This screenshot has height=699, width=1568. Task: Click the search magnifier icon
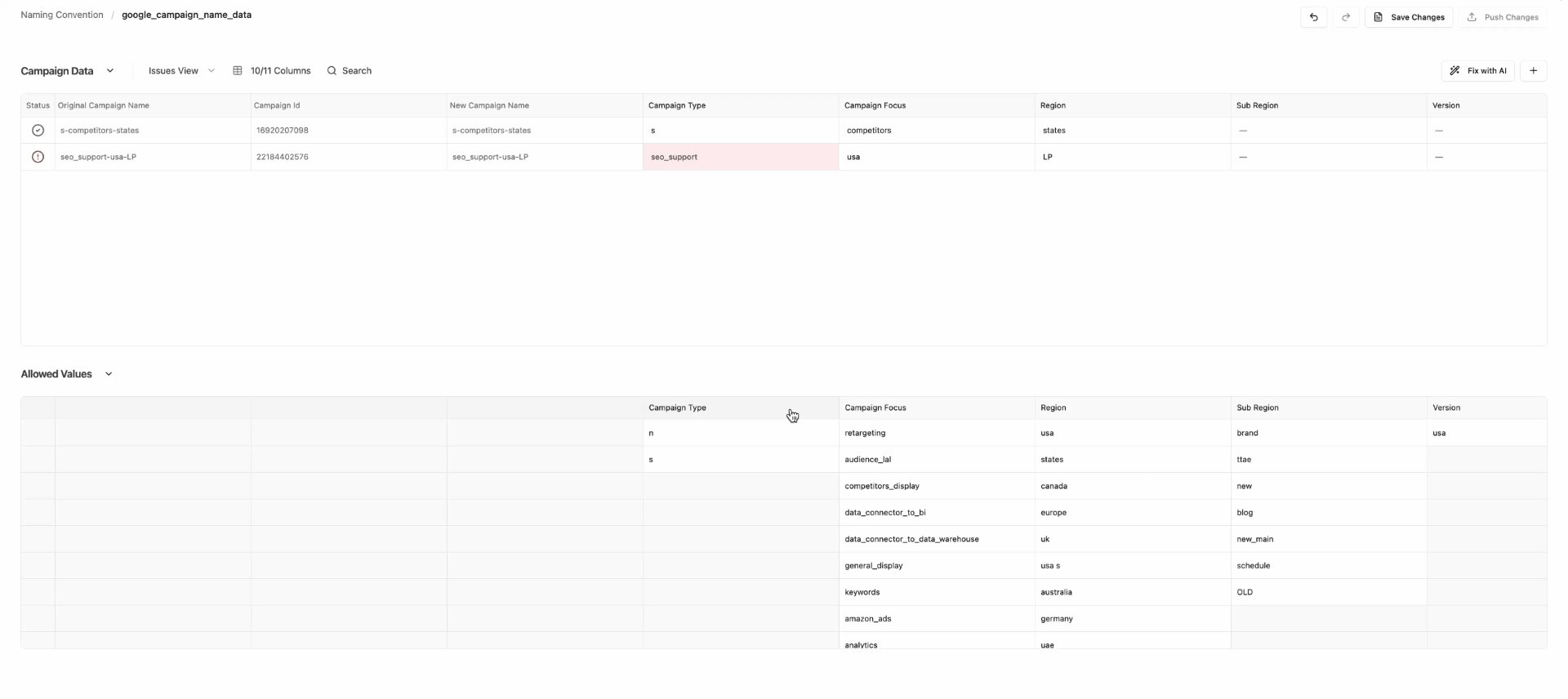click(x=332, y=71)
